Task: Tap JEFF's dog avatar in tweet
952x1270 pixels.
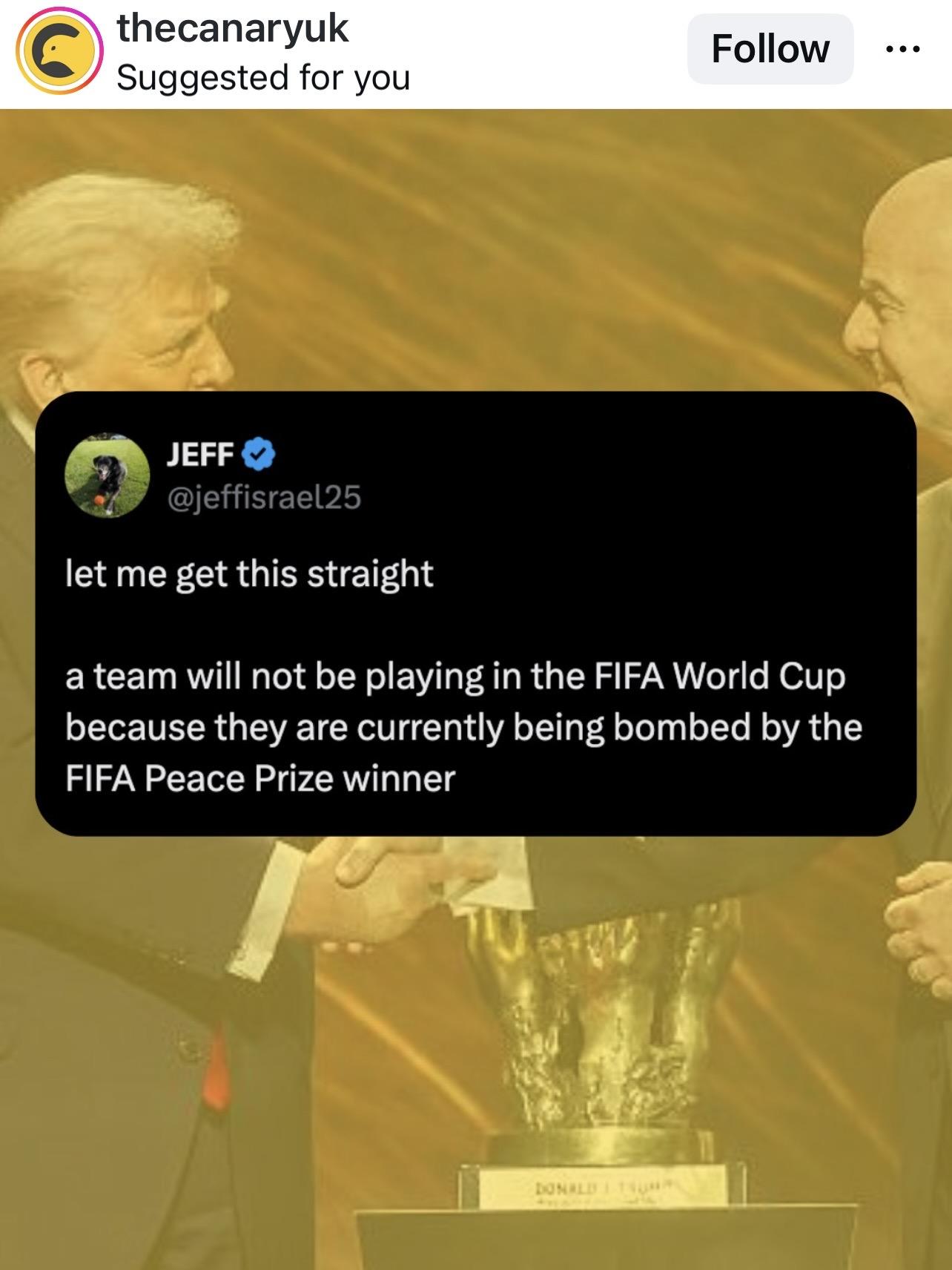Action: coord(108,476)
